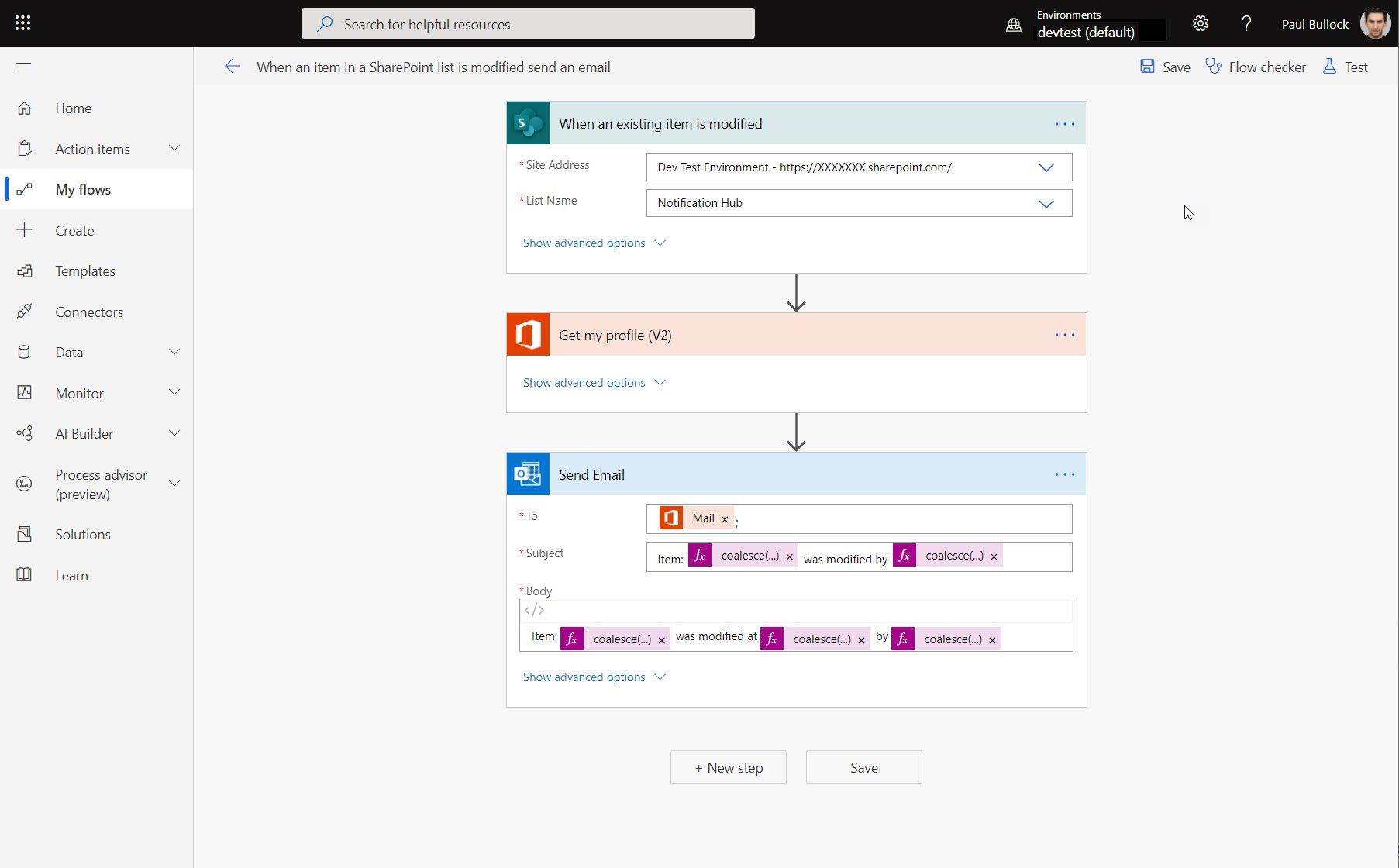The height and width of the screenshot is (868, 1399).
Task: Open Connectors from the left navigation
Action: click(89, 312)
